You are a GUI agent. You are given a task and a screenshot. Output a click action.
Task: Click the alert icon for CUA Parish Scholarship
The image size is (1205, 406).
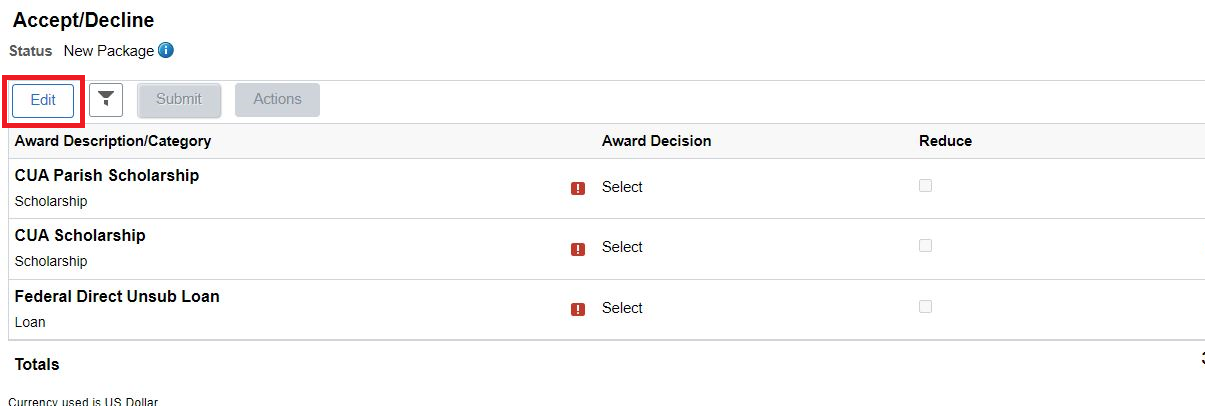click(577, 188)
